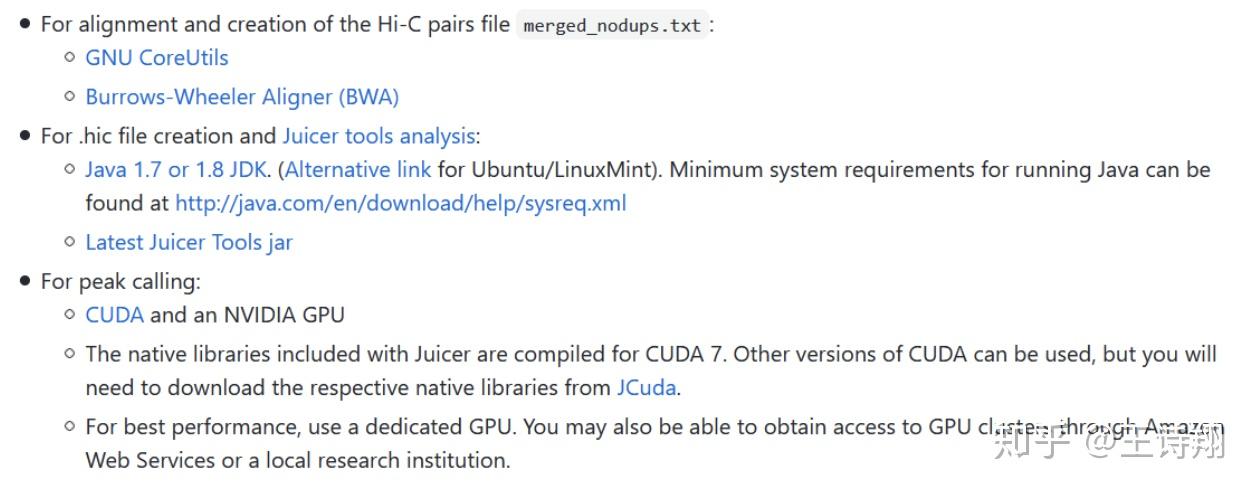Click the merged_nodups.txt inline code
Screen dimensions: 1258x492
click(612, 26)
